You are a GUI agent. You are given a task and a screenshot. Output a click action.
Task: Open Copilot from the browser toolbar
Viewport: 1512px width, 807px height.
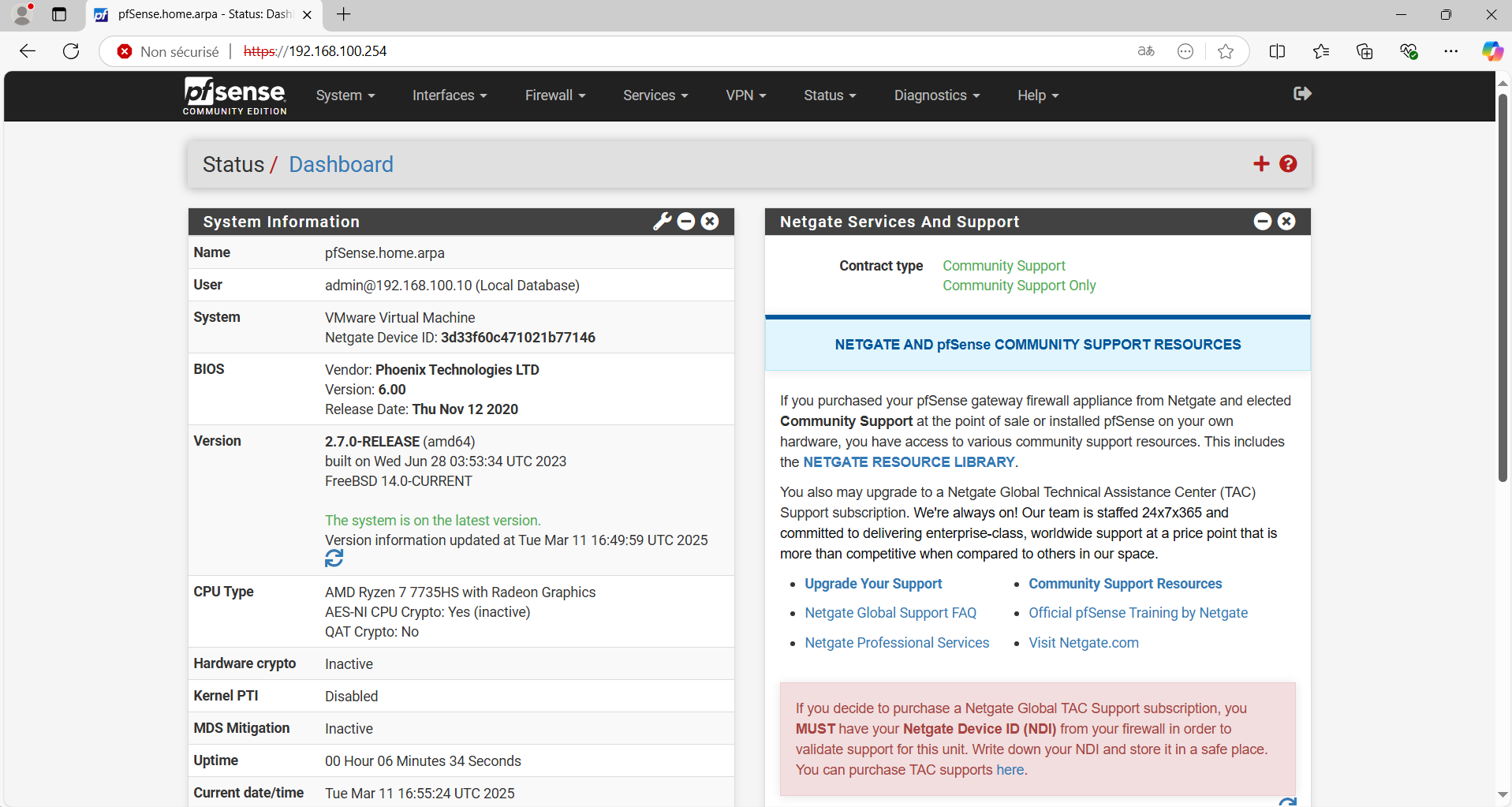tap(1492, 50)
